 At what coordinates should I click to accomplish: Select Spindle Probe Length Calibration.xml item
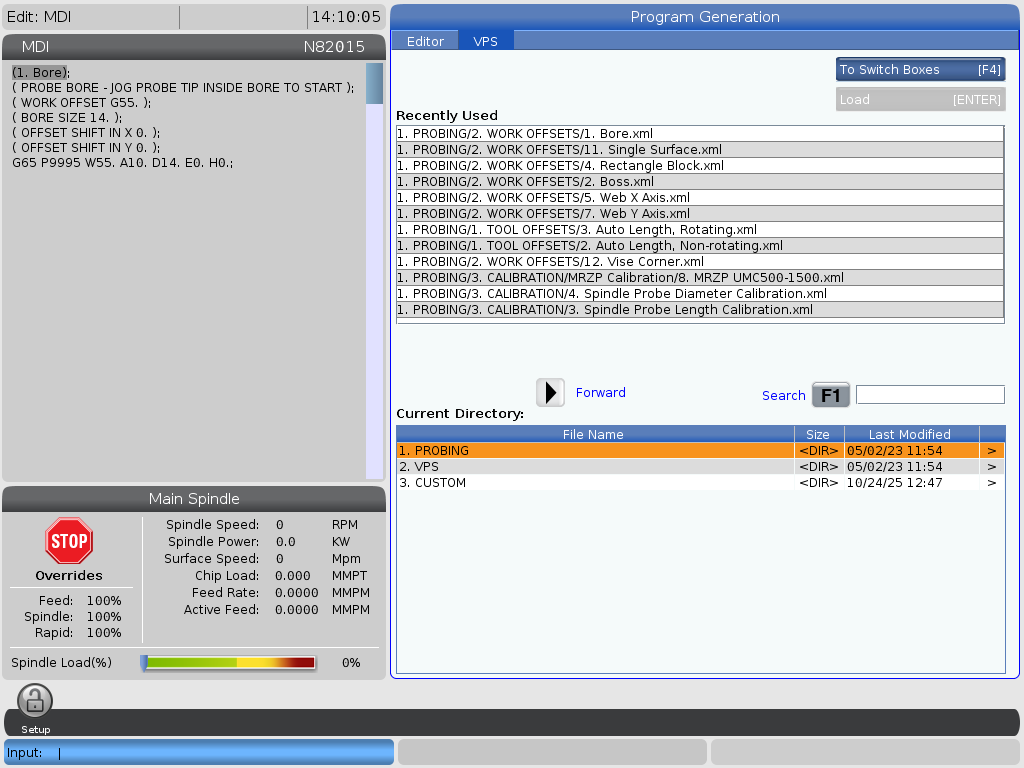700,310
